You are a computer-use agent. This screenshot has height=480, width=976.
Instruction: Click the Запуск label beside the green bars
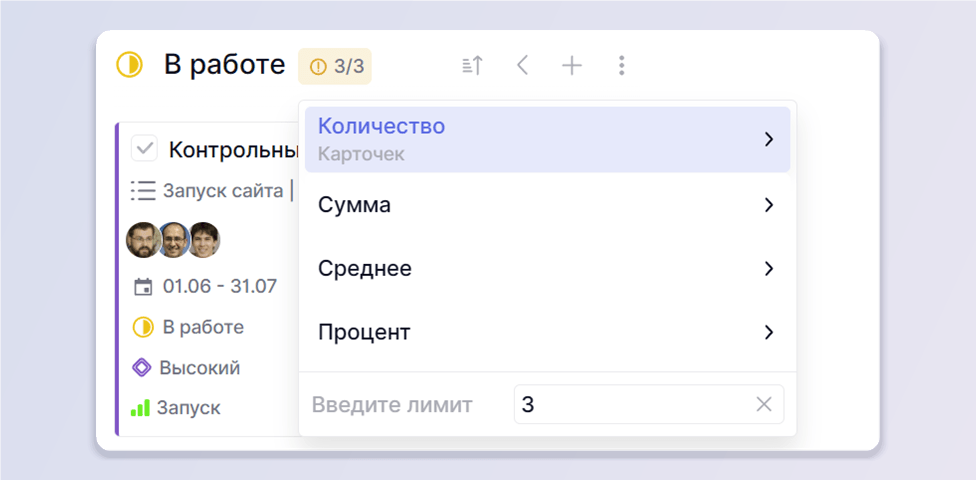[189, 408]
